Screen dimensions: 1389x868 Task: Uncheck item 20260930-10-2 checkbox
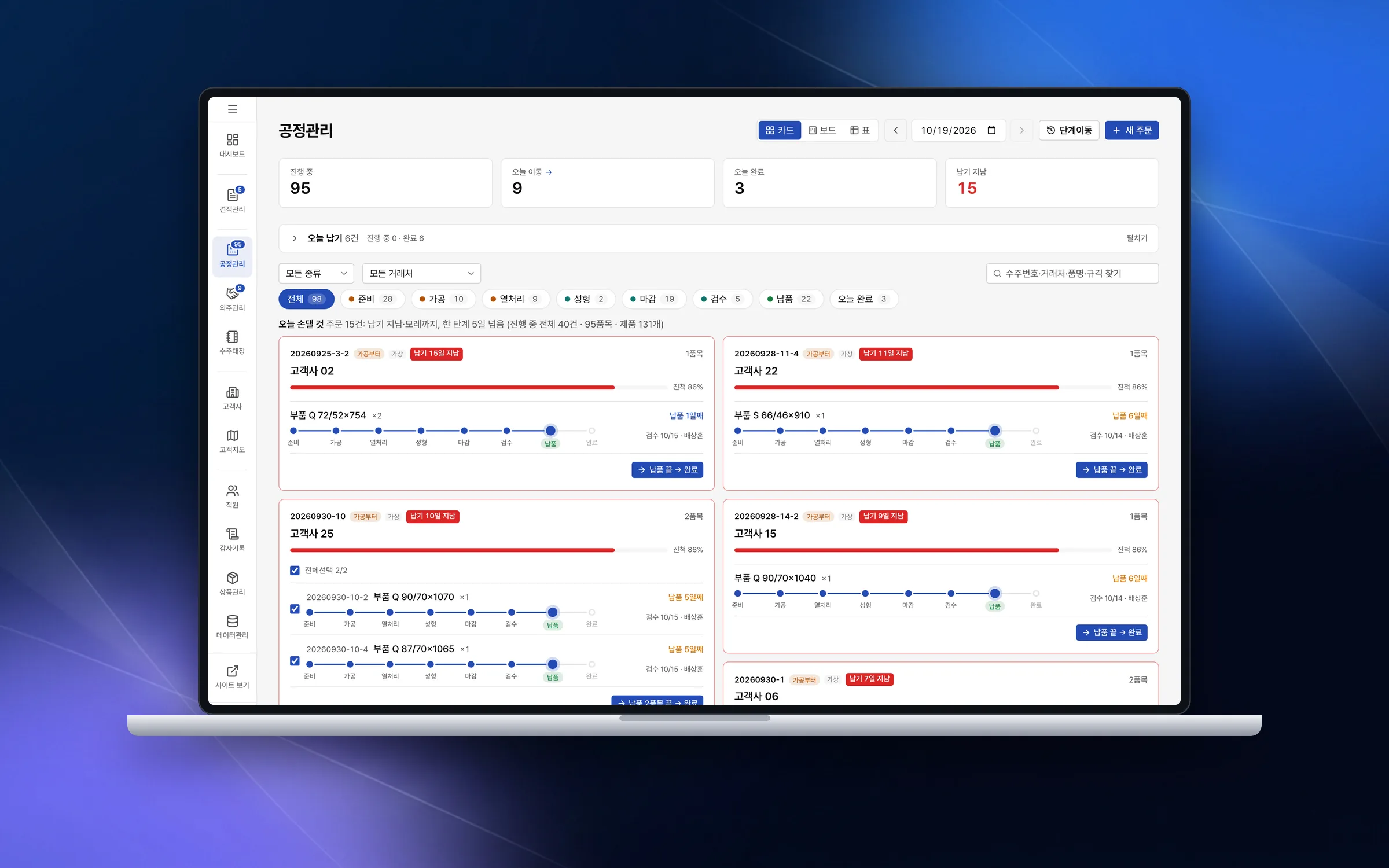[295, 609]
